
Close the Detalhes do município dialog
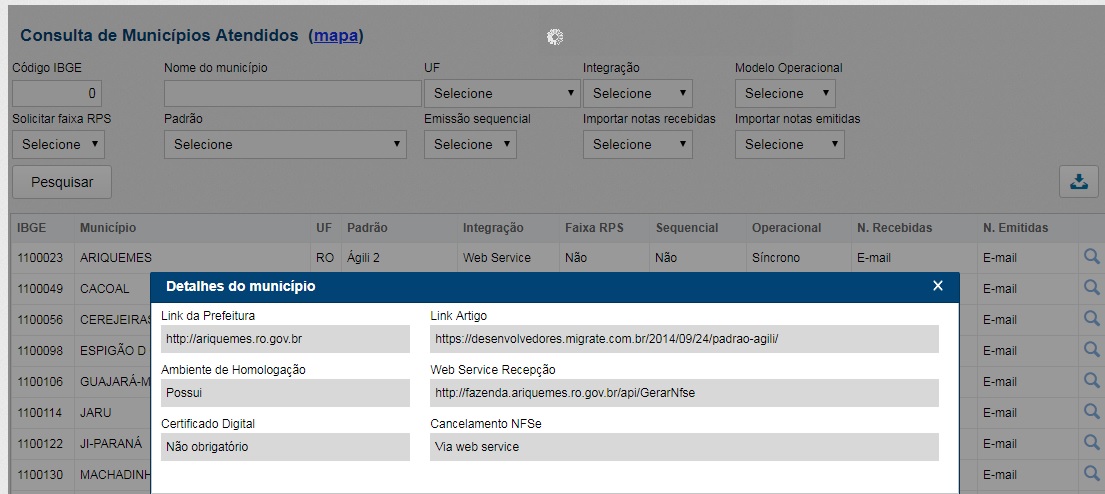pyautogui.click(x=937, y=286)
